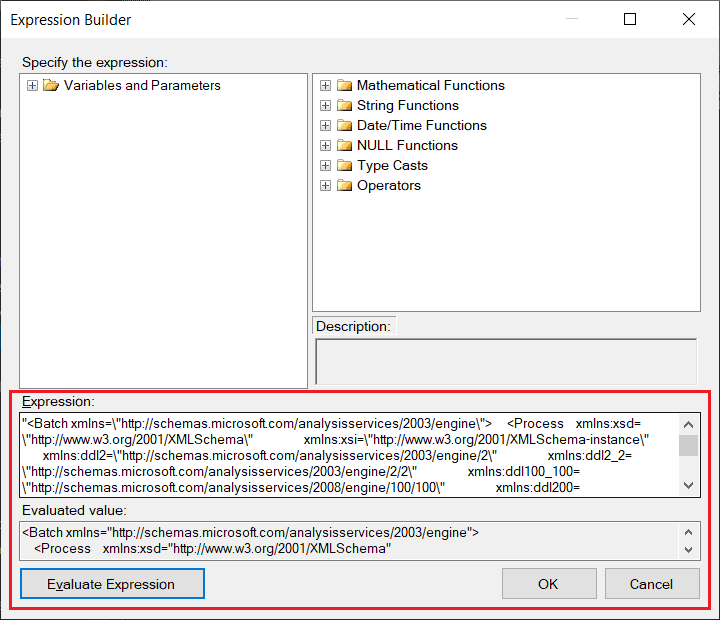This screenshot has height=620, width=720.
Task: Click the Mathematical Functions folder icon
Action: pos(344,85)
